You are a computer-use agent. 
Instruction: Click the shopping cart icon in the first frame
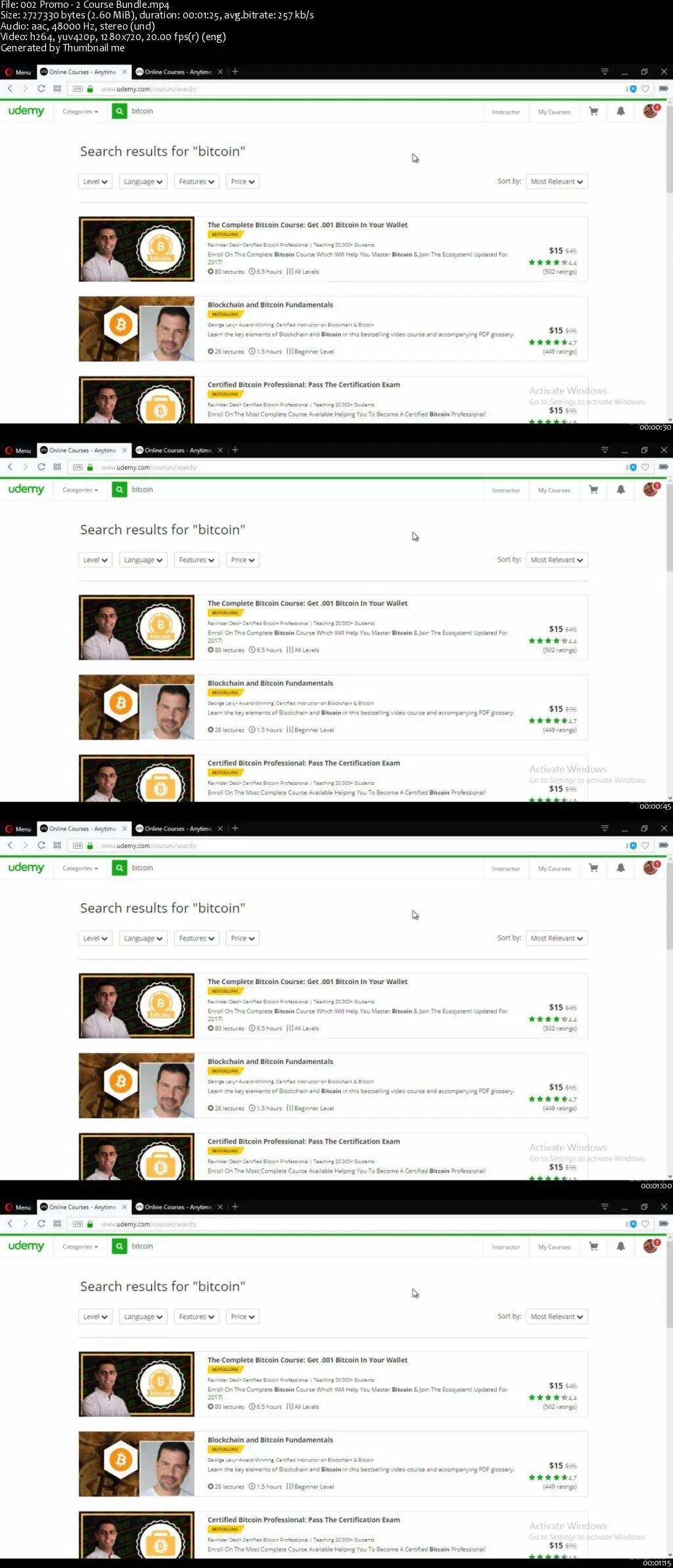(593, 112)
